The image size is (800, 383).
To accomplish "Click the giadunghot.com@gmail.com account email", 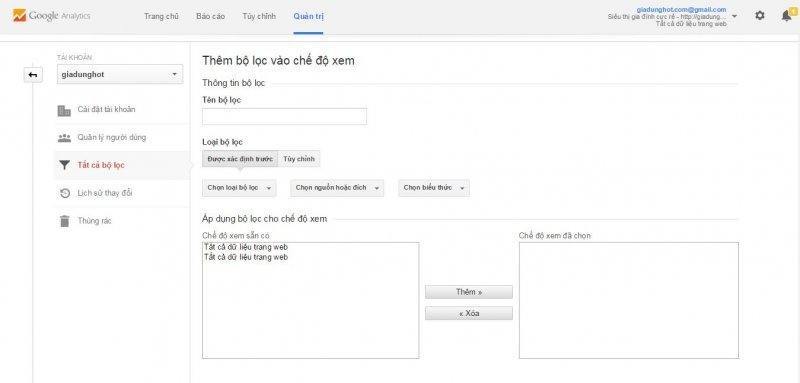I will 681,10.
